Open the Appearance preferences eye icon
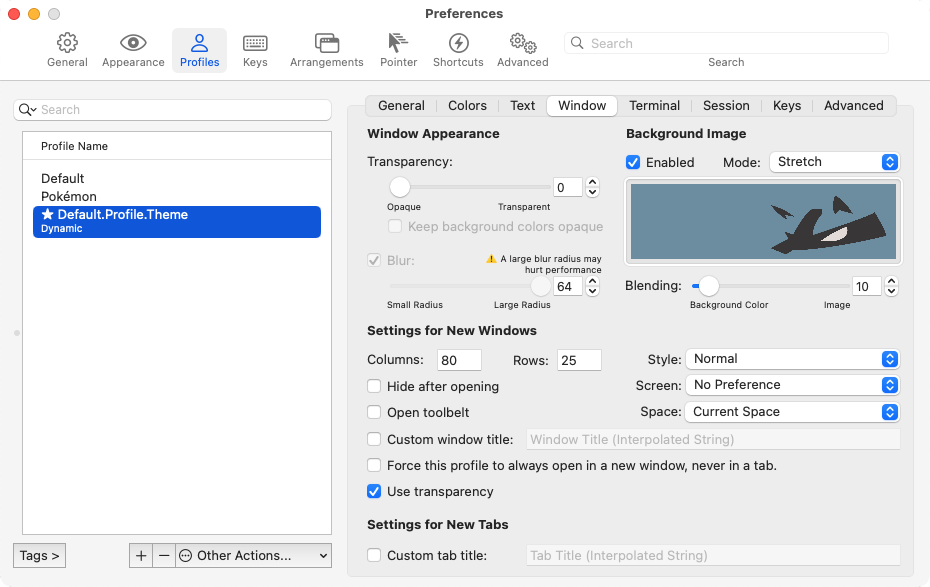 pos(133,44)
